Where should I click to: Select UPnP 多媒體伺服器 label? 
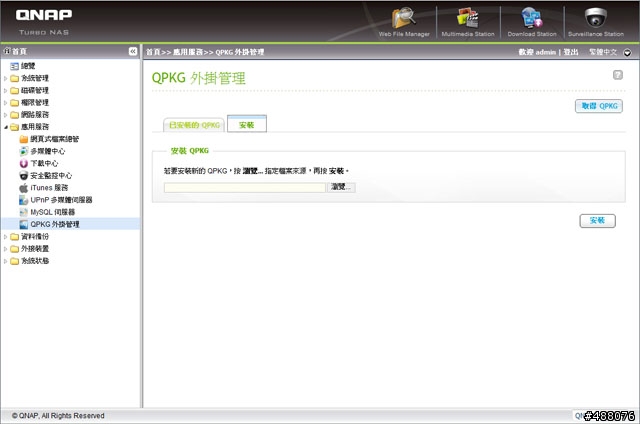coord(61,200)
